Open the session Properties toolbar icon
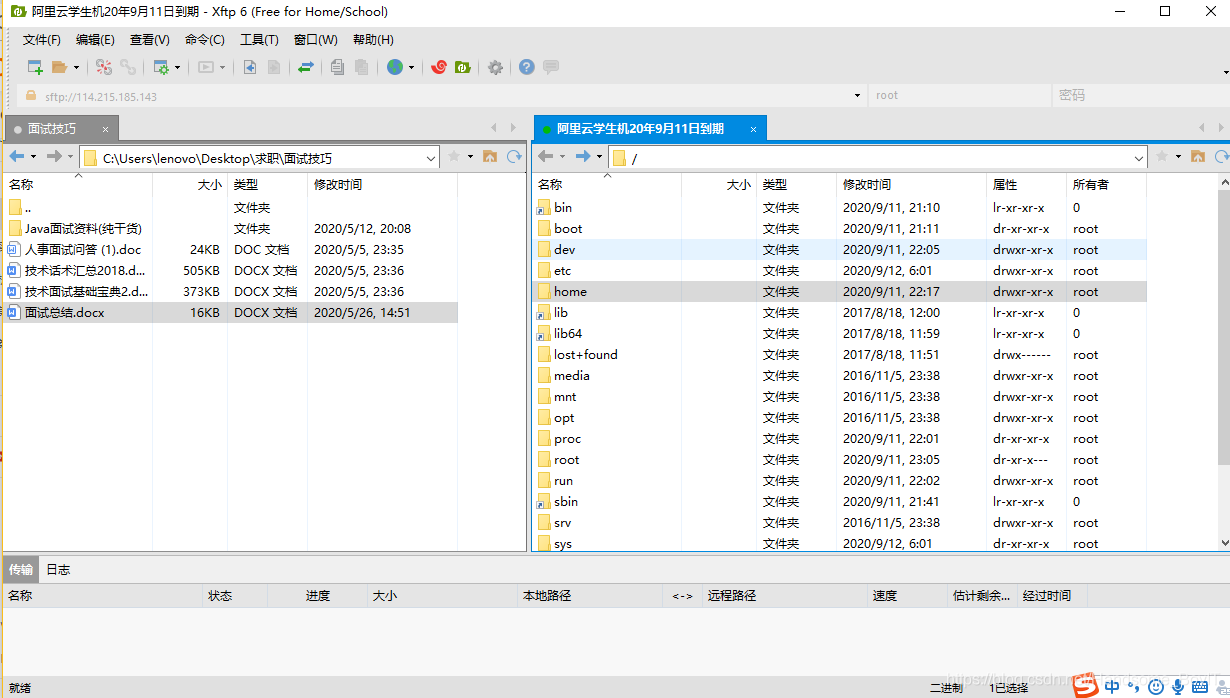1230x698 pixels. tap(161, 67)
